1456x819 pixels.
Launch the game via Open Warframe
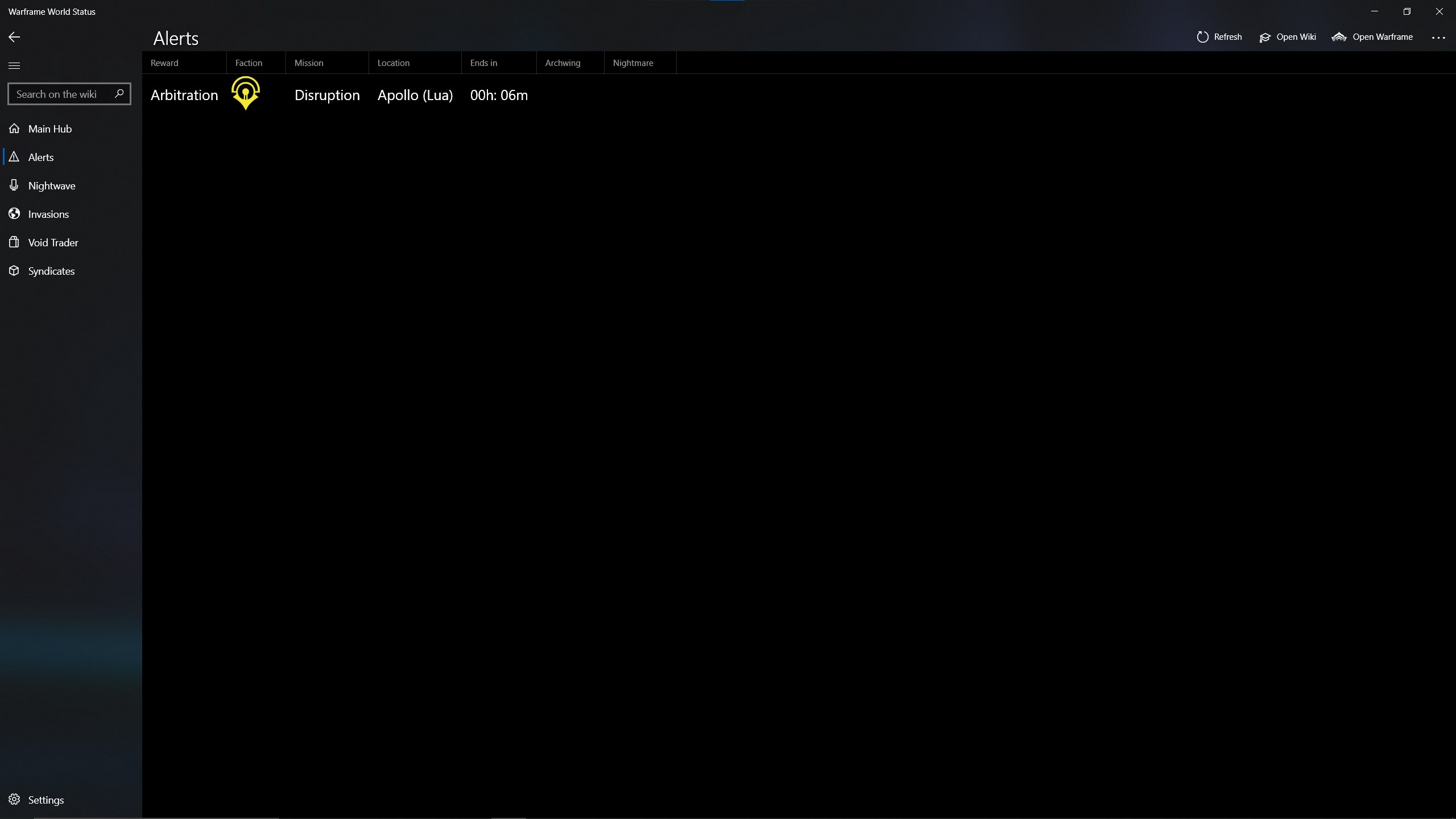point(1371,36)
